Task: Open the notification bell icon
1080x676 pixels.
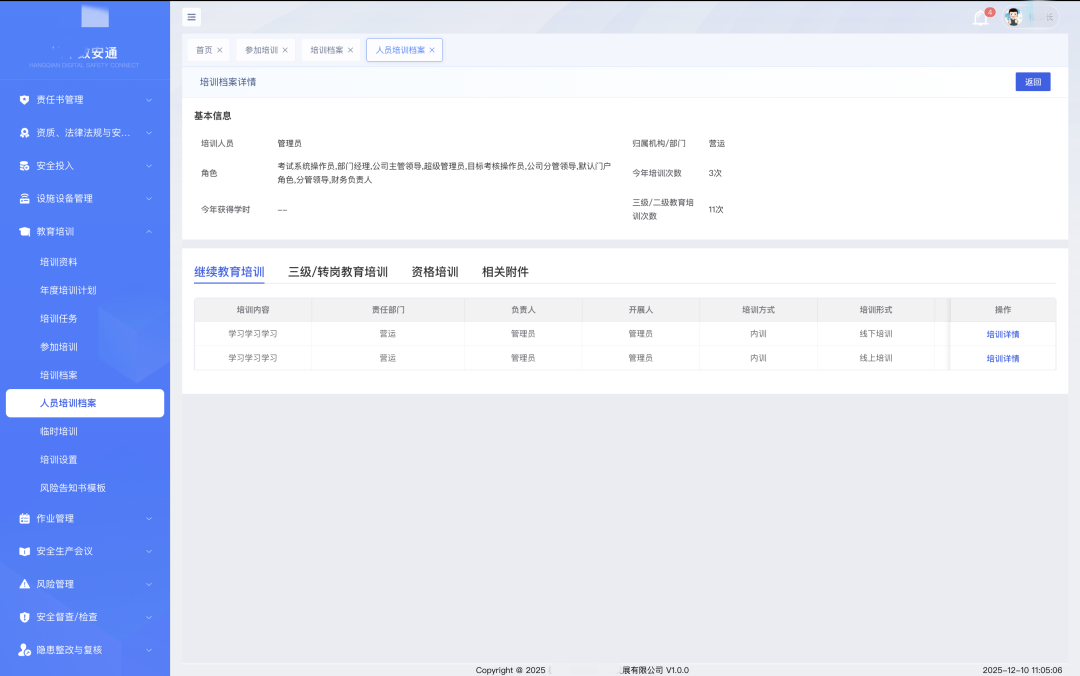Action: 980,17
